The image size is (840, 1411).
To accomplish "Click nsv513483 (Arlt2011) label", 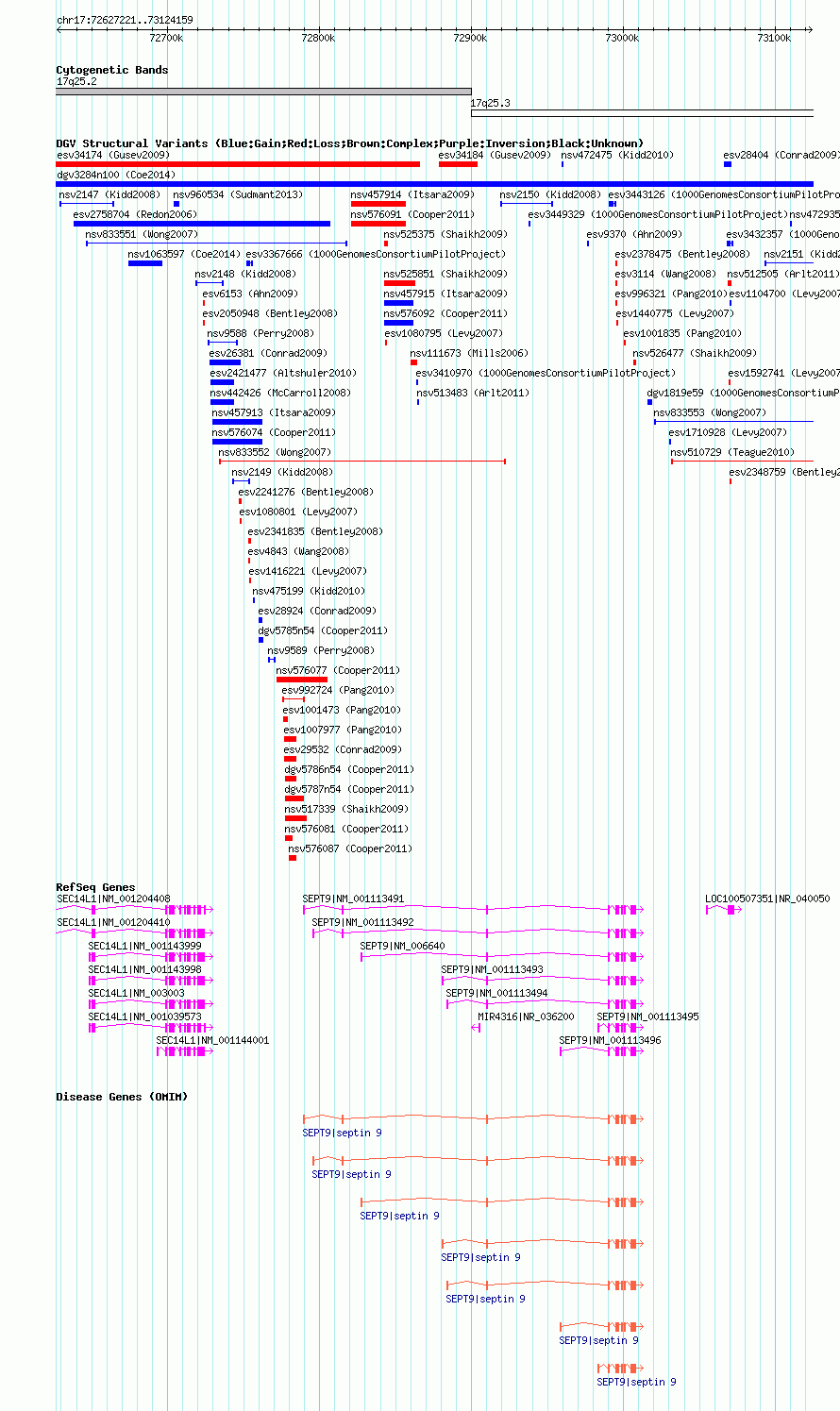I will pos(473,393).
